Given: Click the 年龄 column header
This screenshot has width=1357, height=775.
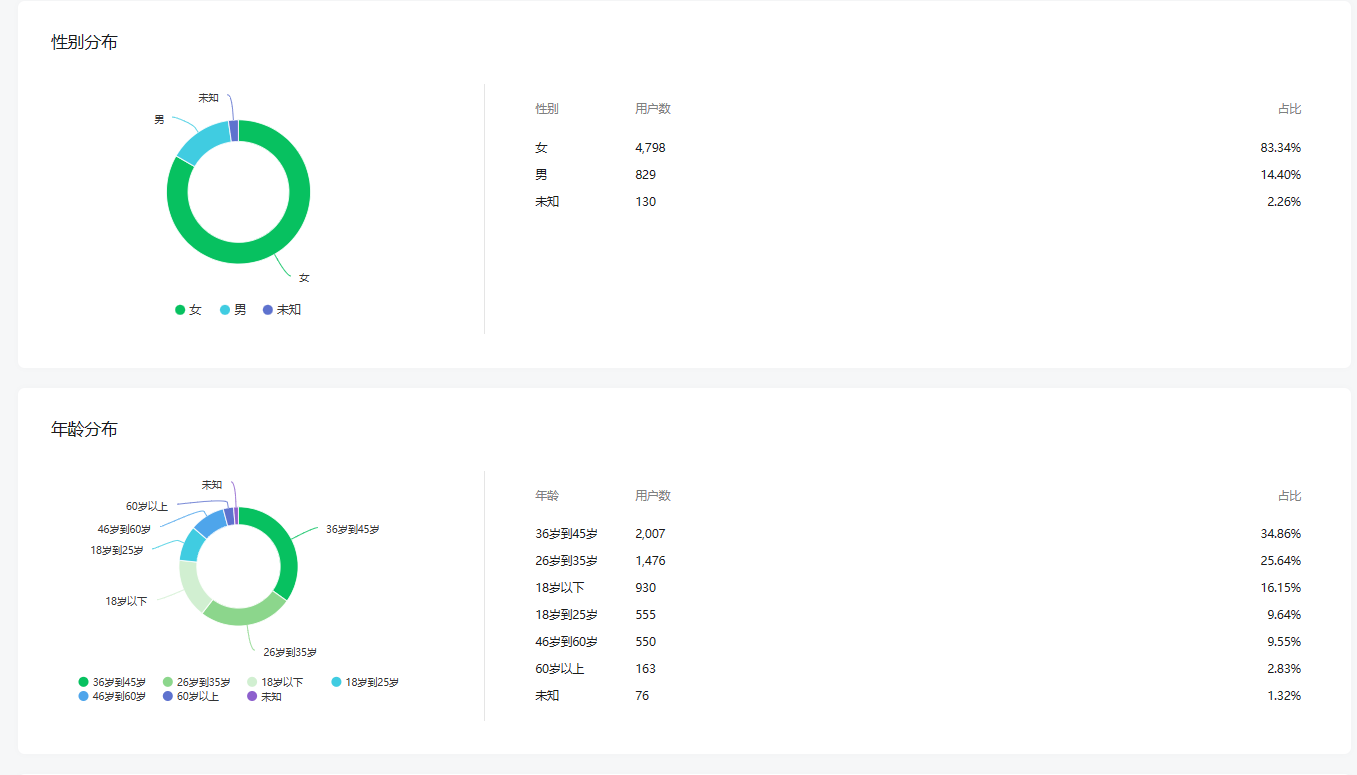Looking at the screenshot, I should coord(547,496).
